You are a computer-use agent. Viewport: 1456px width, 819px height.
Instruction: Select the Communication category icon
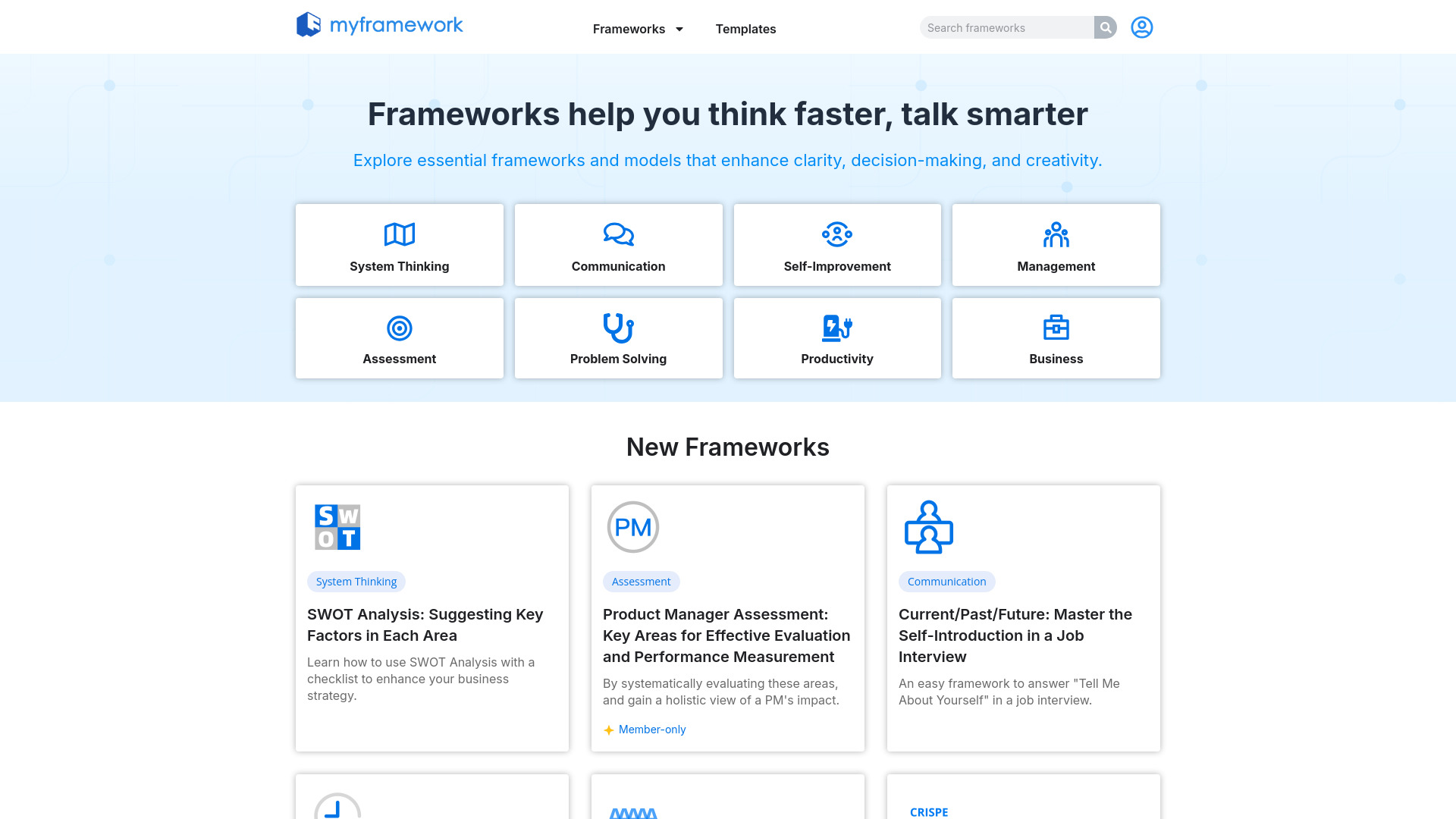[x=618, y=234]
